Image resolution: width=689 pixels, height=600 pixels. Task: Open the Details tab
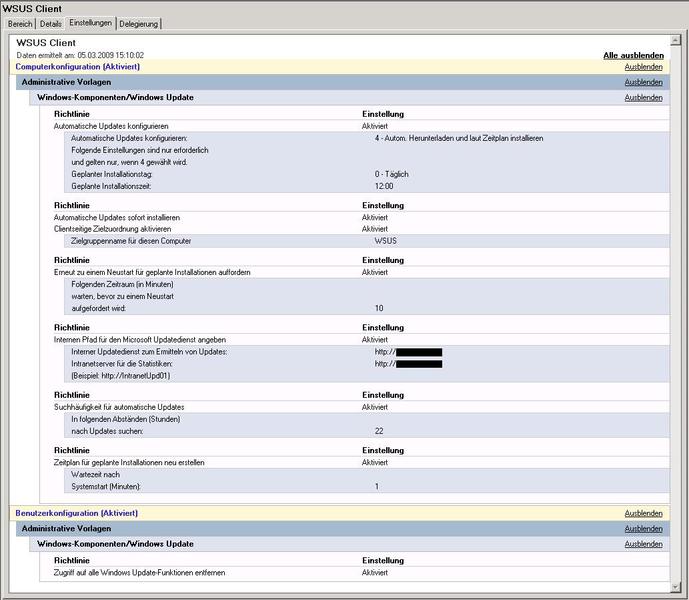(x=51, y=24)
